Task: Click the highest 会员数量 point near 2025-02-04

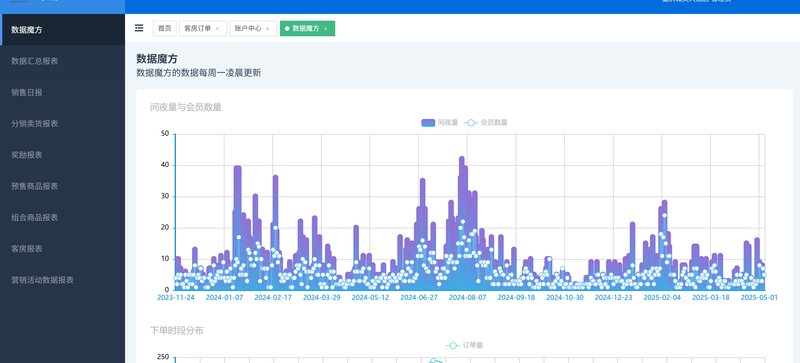Action: point(664,215)
